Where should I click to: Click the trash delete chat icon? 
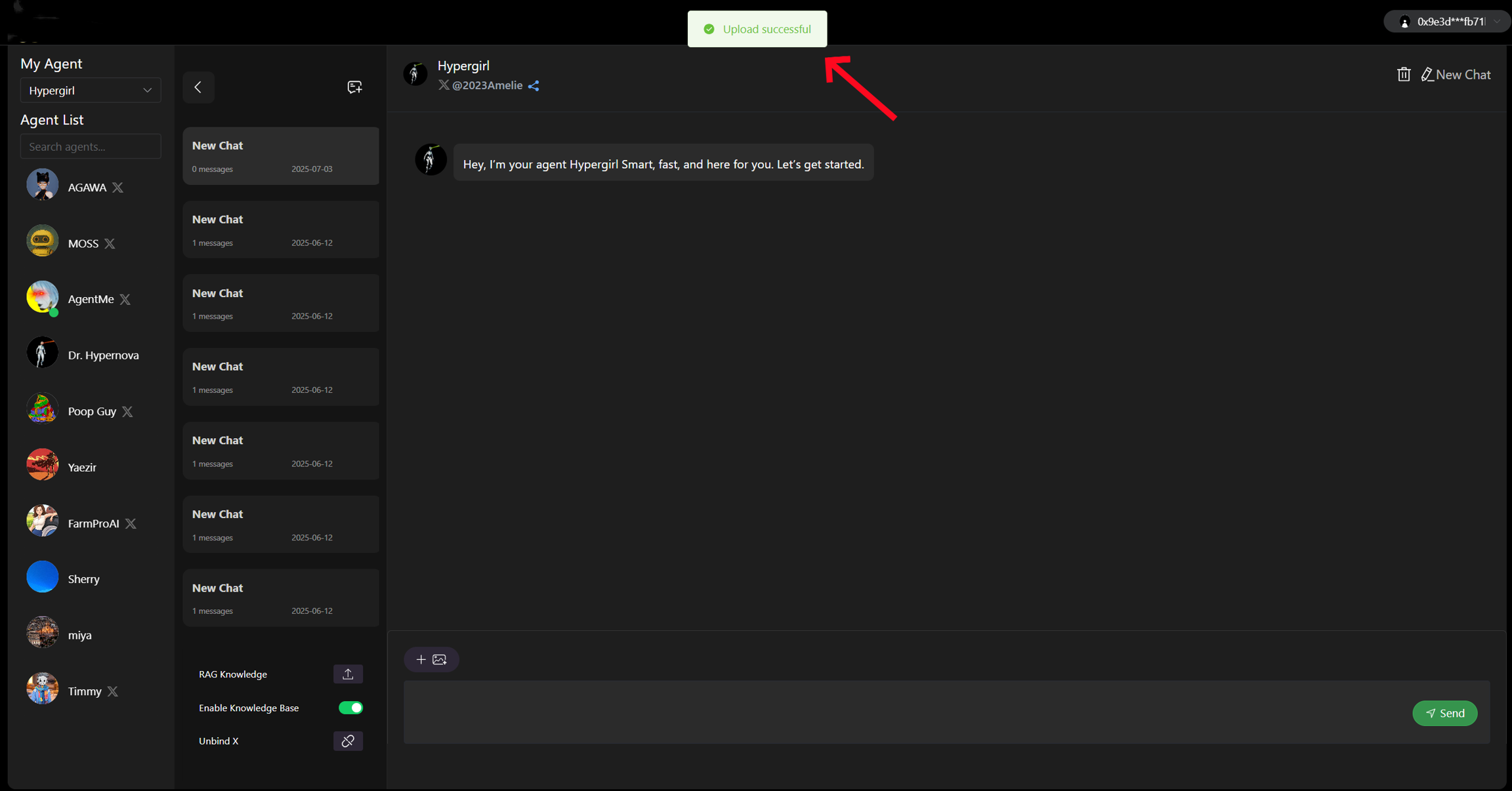pyautogui.click(x=1403, y=75)
